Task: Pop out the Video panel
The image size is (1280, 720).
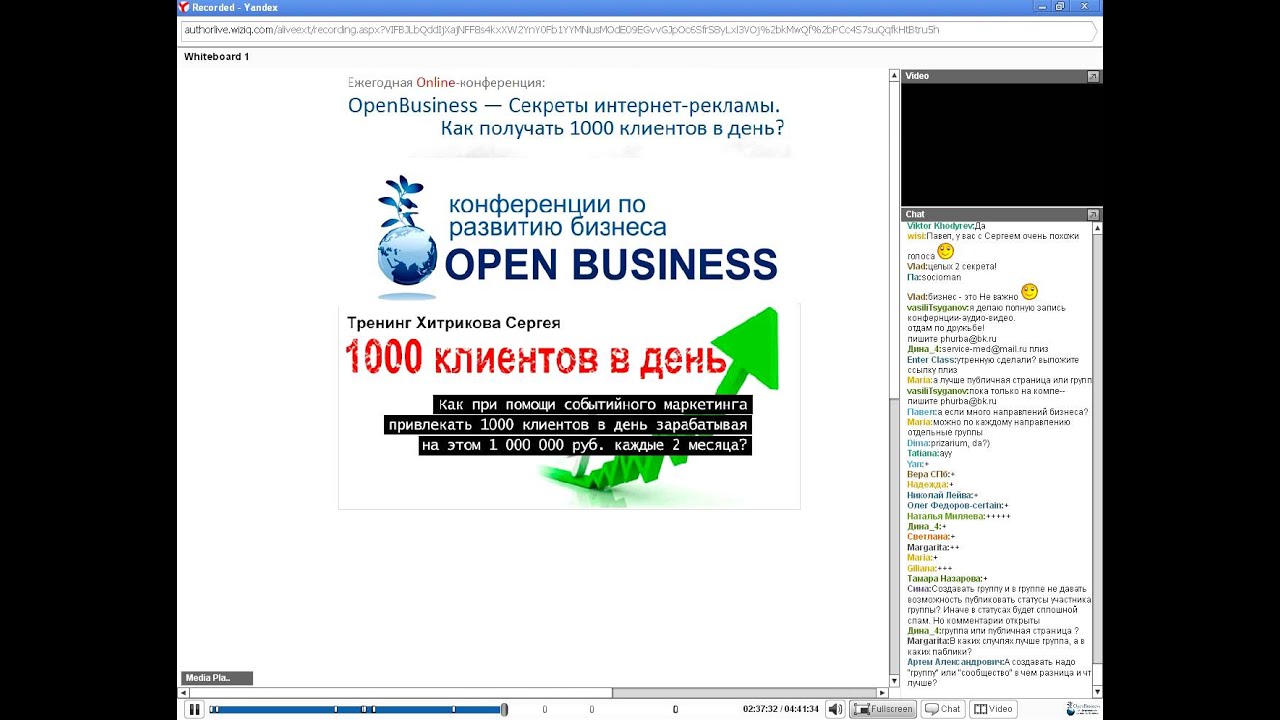Action: tap(1093, 76)
